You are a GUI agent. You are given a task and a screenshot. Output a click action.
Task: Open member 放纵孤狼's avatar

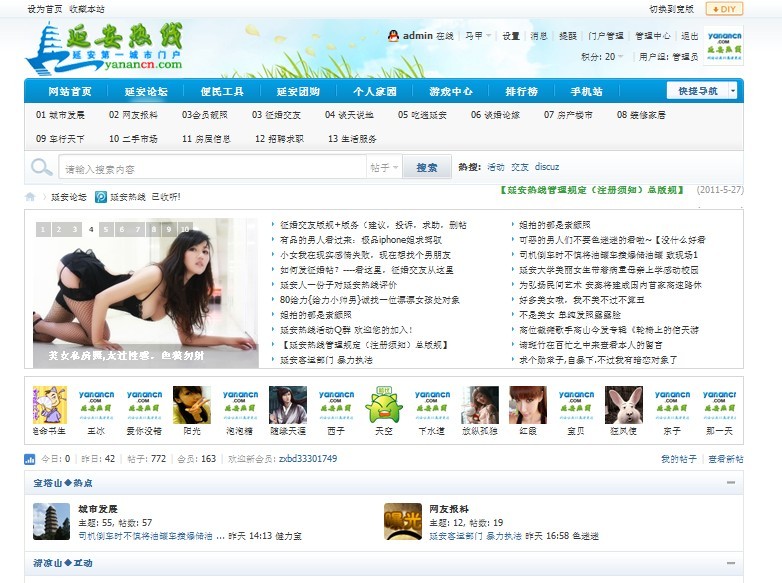pos(480,404)
